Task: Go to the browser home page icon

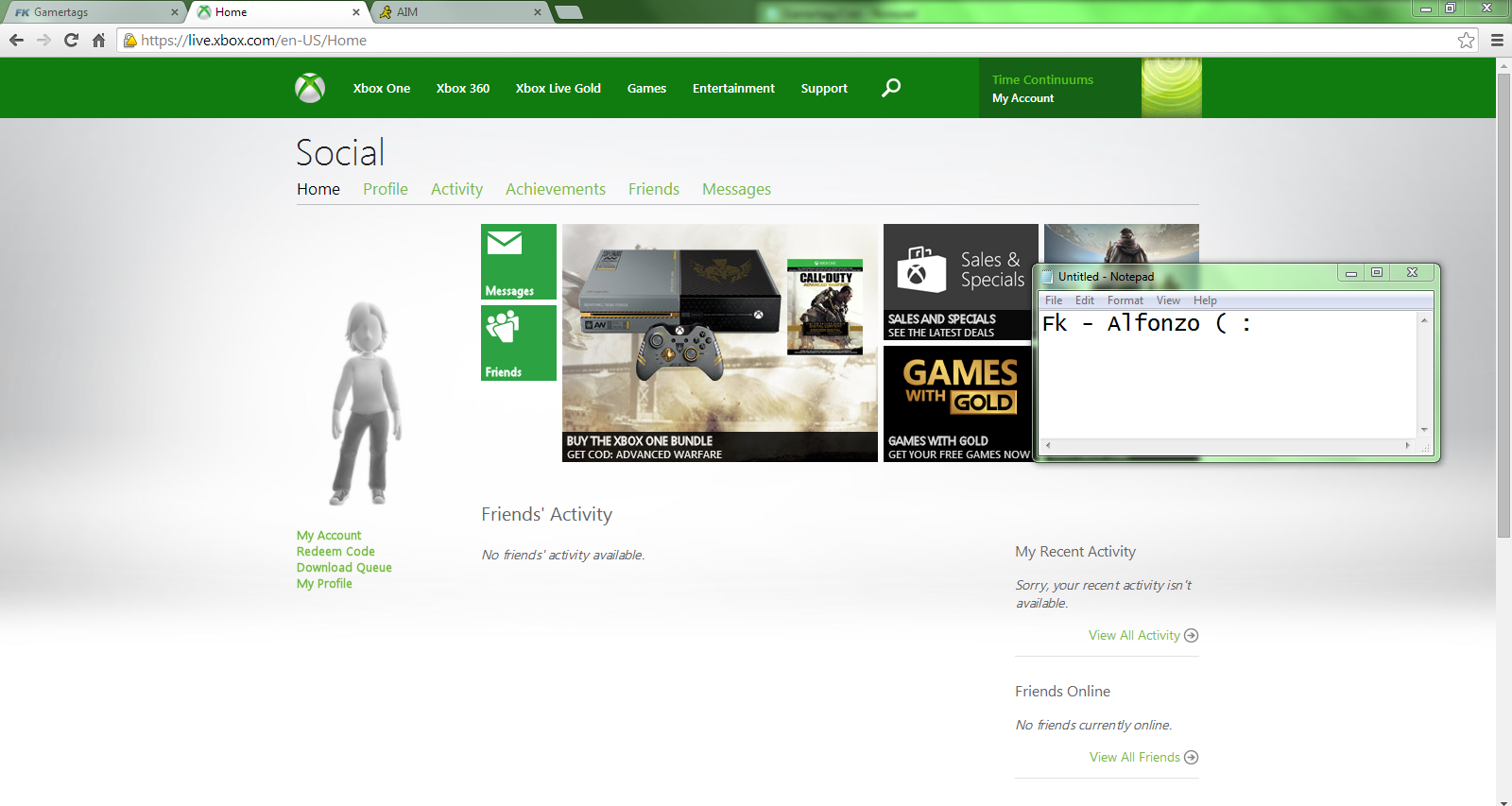Action: click(x=98, y=40)
